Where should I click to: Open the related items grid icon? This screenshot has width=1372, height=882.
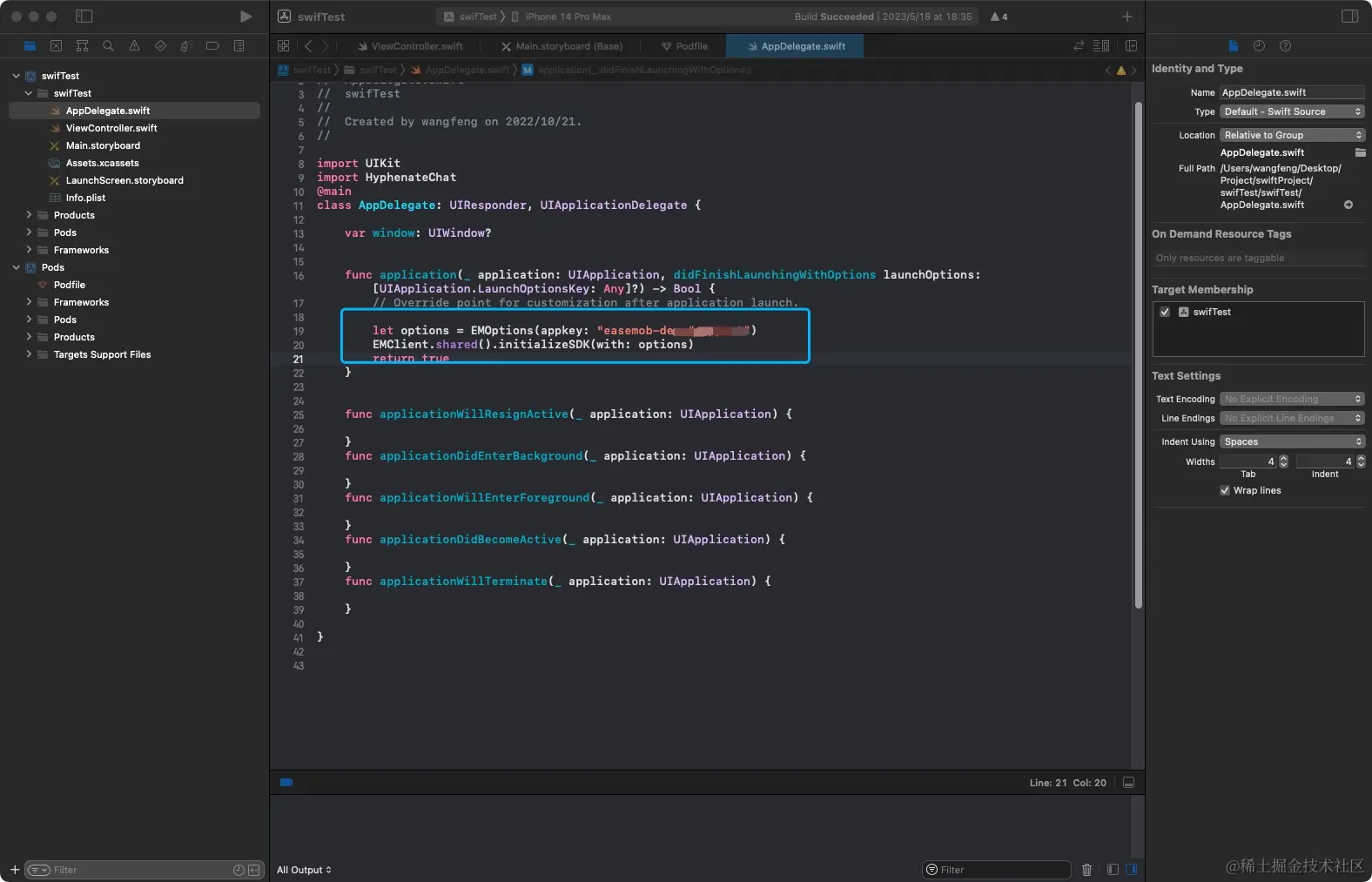[283, 46]
